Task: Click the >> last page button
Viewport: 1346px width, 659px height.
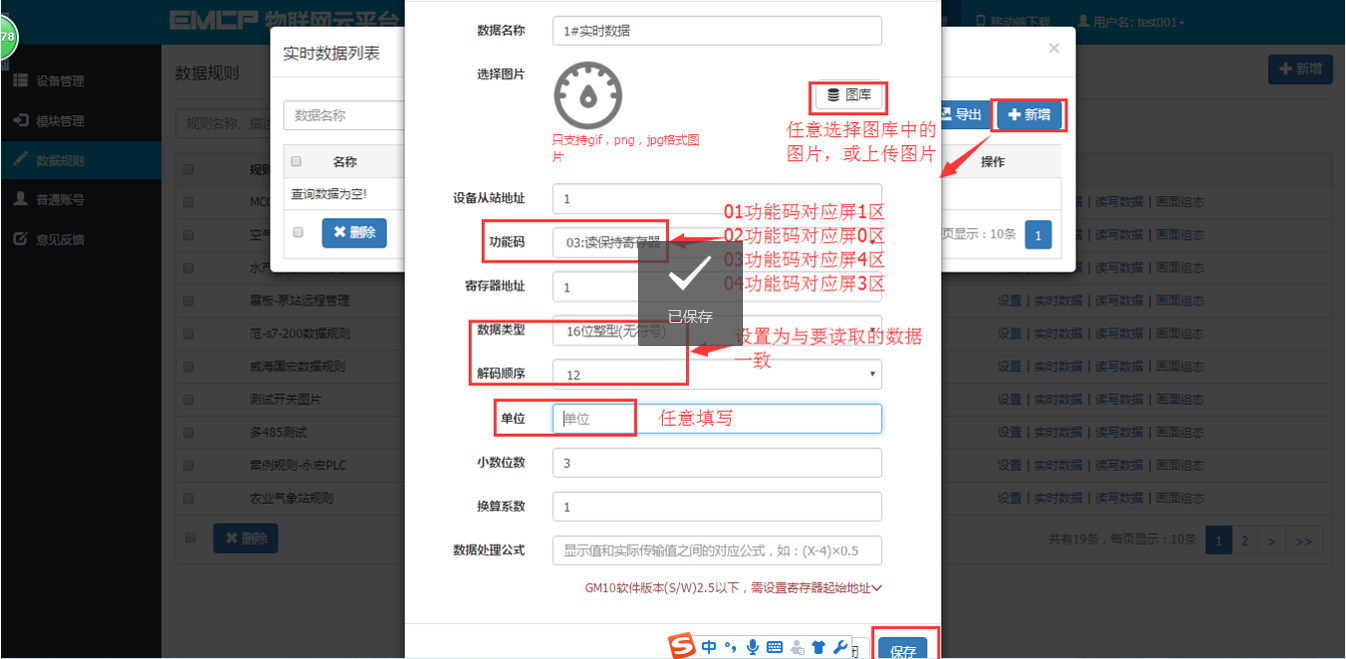Action: tap(1303, 541)
